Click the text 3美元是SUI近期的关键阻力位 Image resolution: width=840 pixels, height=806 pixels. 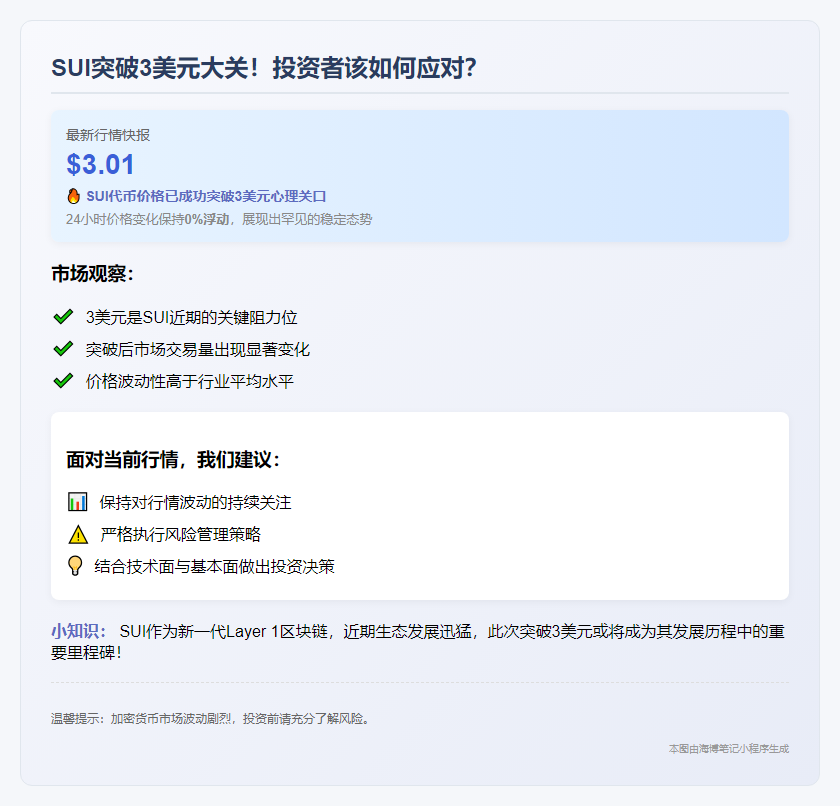tap(191, 318)
